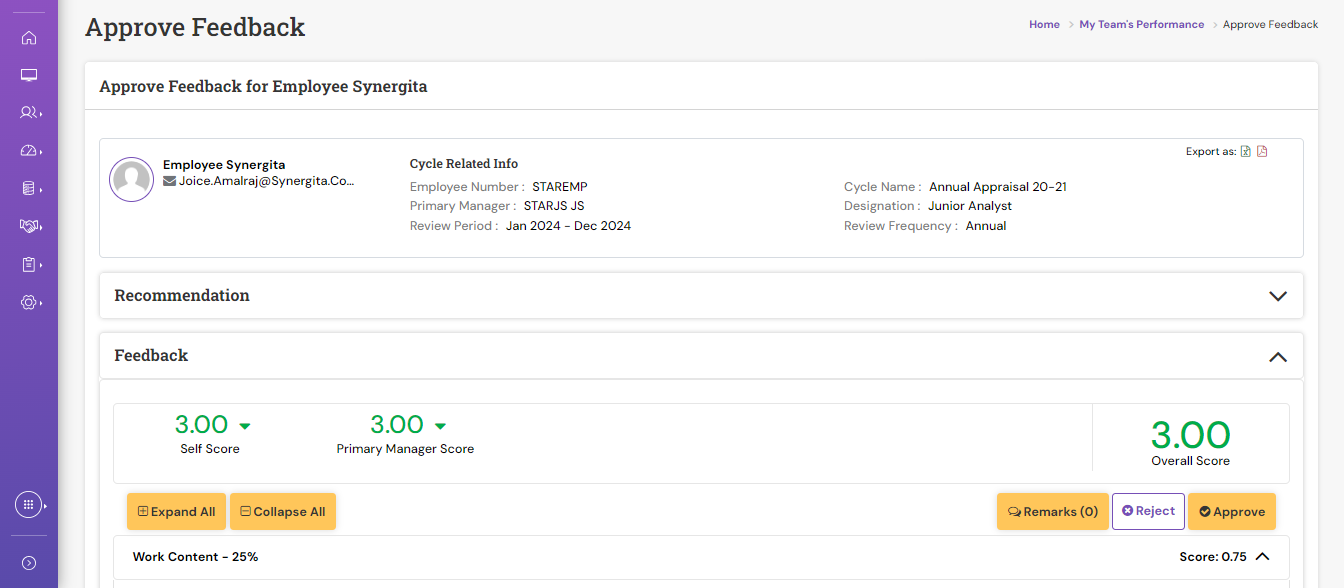Click the Feedback section heading
The height and width of the screenshot is (588, 1344).
(151, 355)
